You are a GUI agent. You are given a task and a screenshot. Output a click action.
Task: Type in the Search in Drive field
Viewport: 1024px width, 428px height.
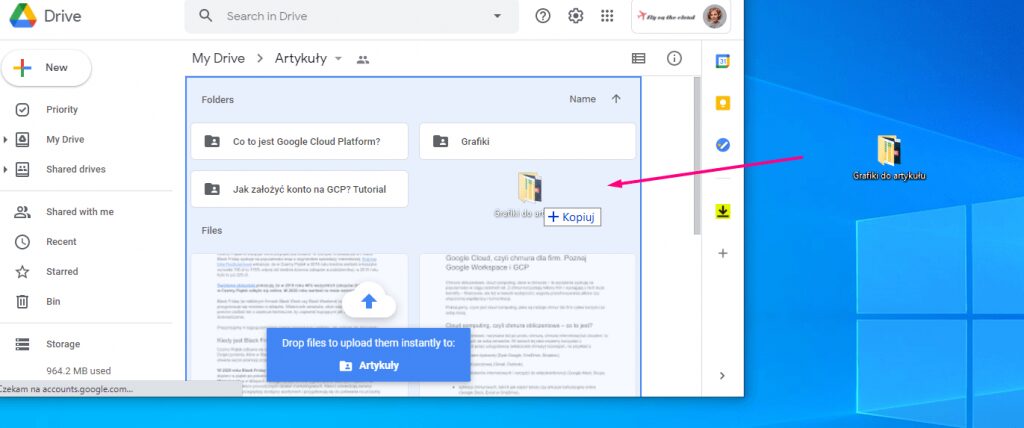352,16
